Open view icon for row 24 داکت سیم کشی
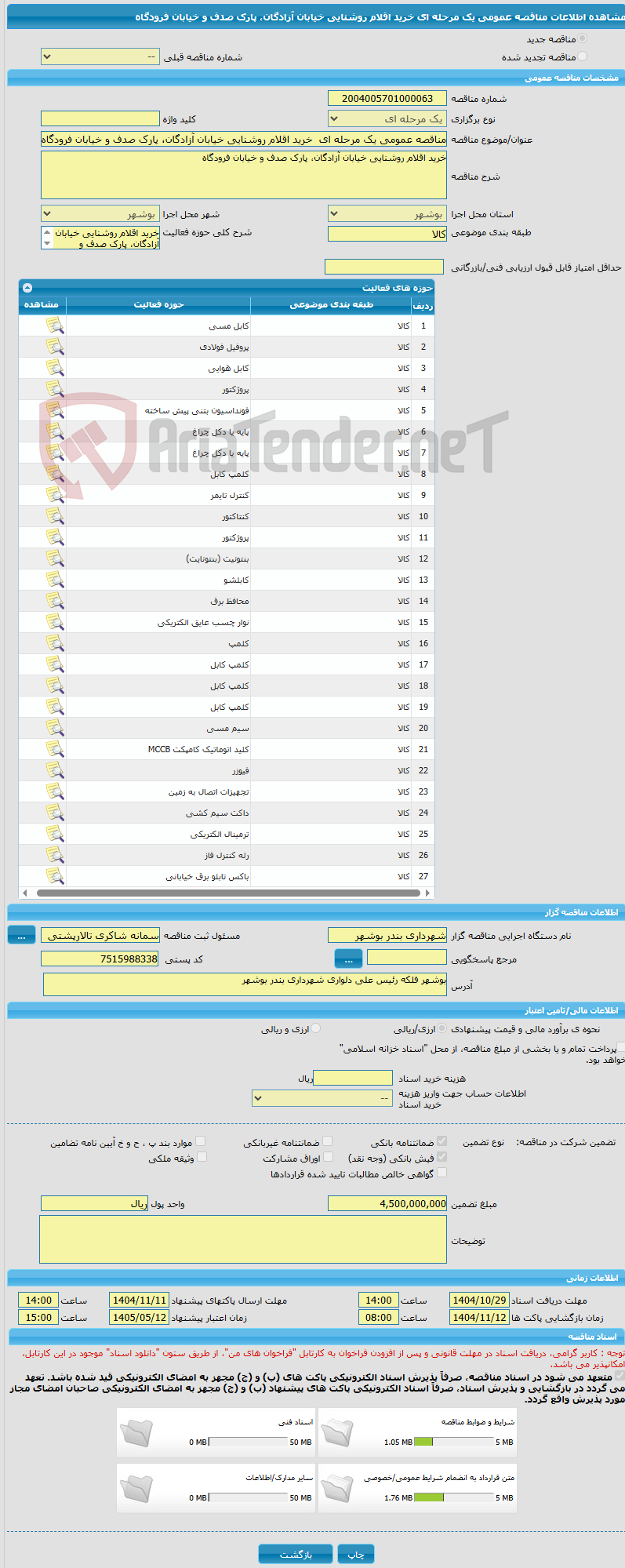625x1568 pixels. click(55, 813)
